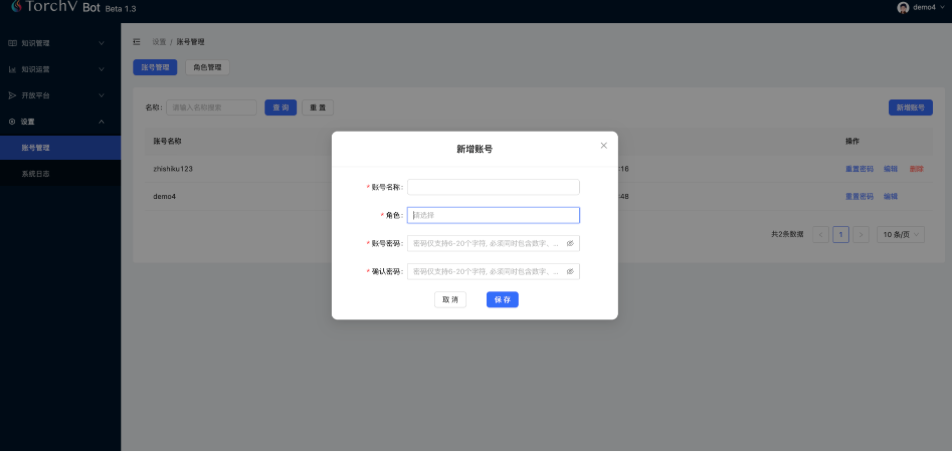Image resolution: width=952 pixels, height=452 pixels.
Task: Click the demo4 user avatar
Action: (903, 7)
